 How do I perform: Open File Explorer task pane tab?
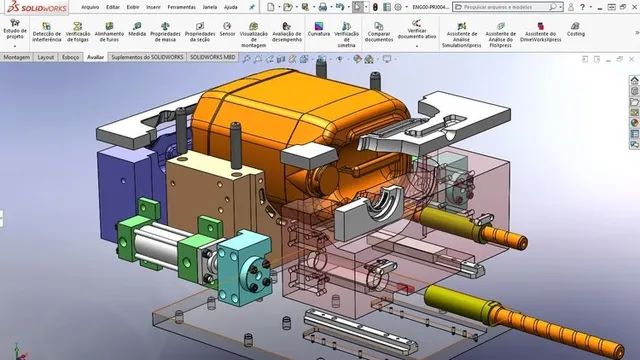pos(634,102)
